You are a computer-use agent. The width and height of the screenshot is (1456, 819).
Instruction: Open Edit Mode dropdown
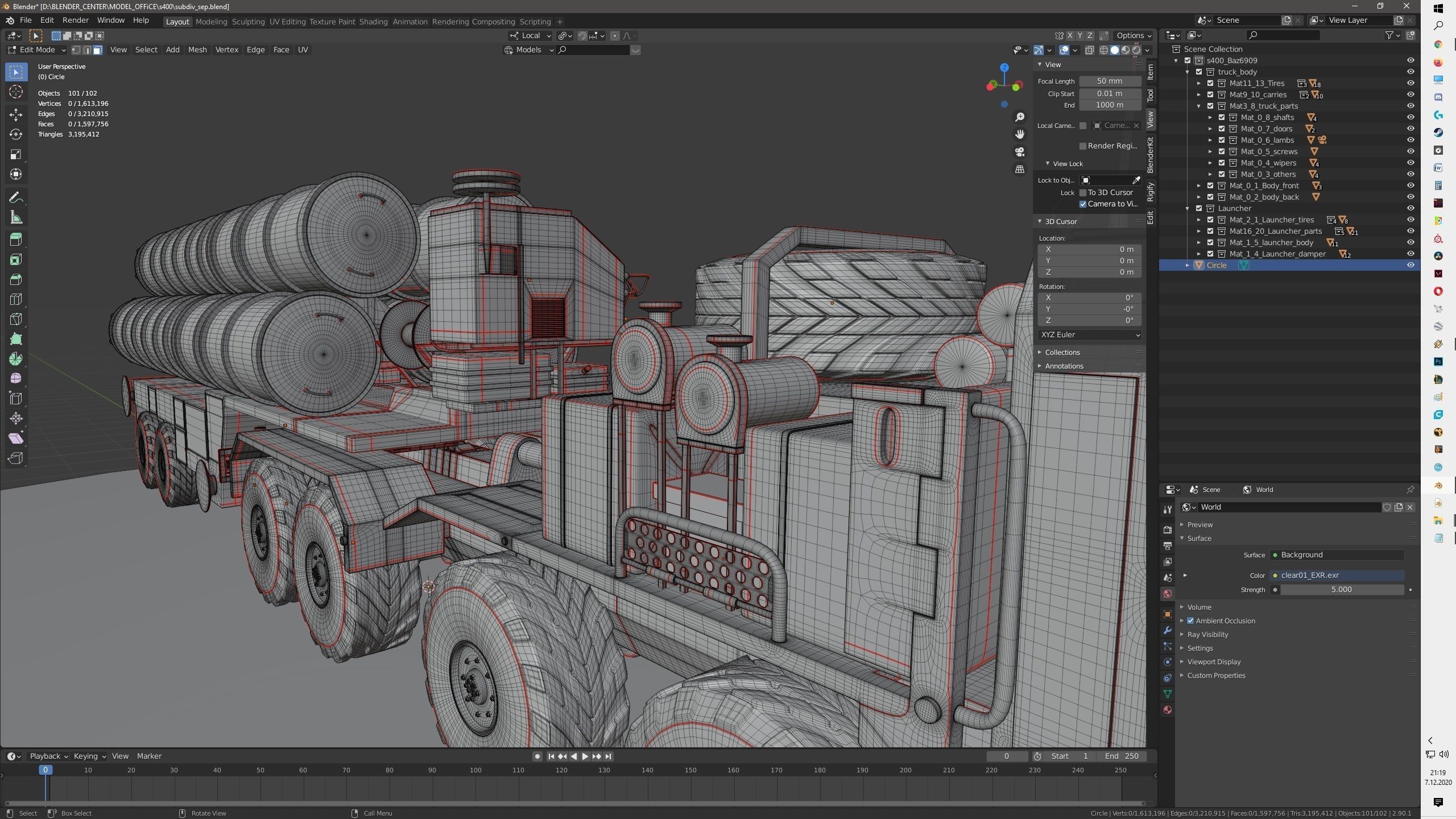click(36, 50)
